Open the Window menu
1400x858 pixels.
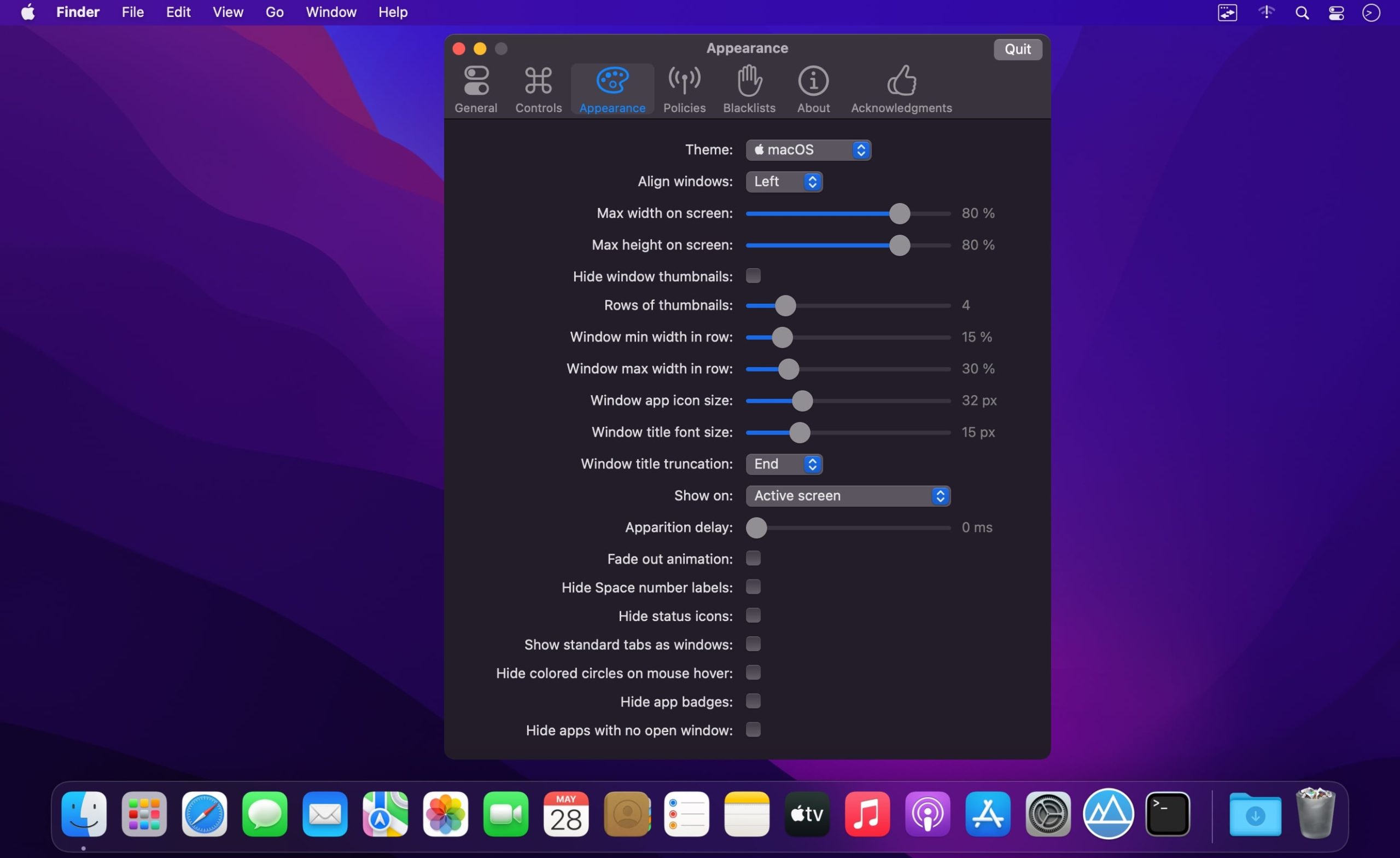tap(331, 12)
